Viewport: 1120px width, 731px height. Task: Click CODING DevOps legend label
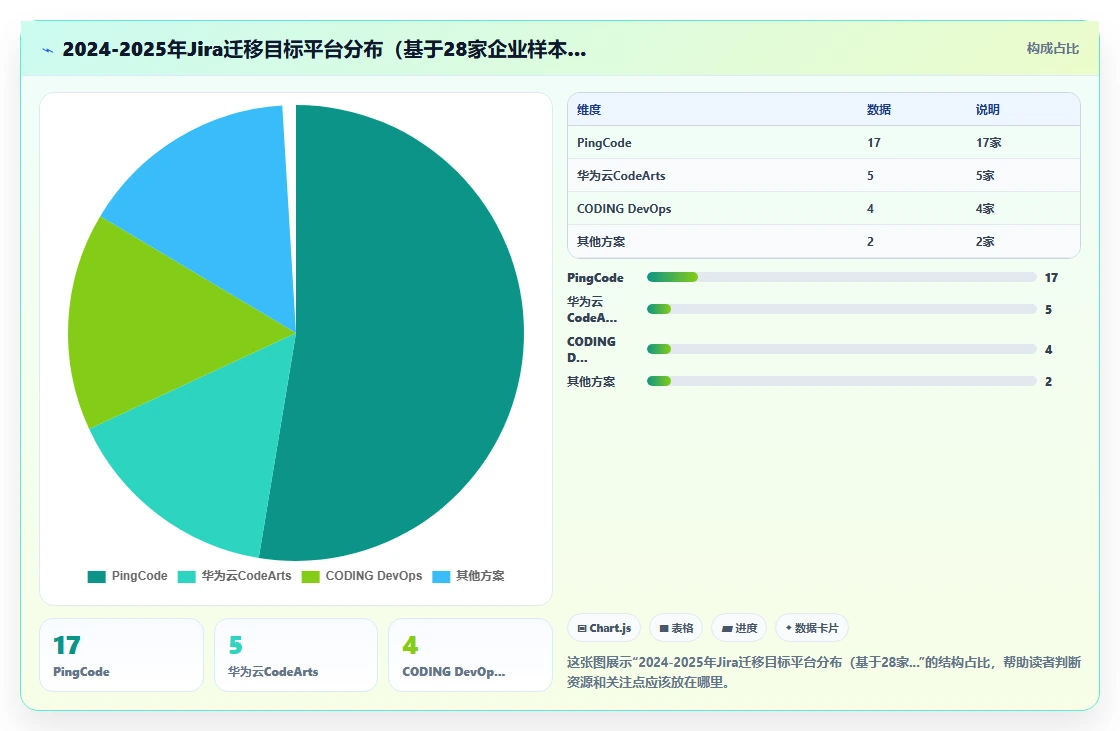[374, 576]
